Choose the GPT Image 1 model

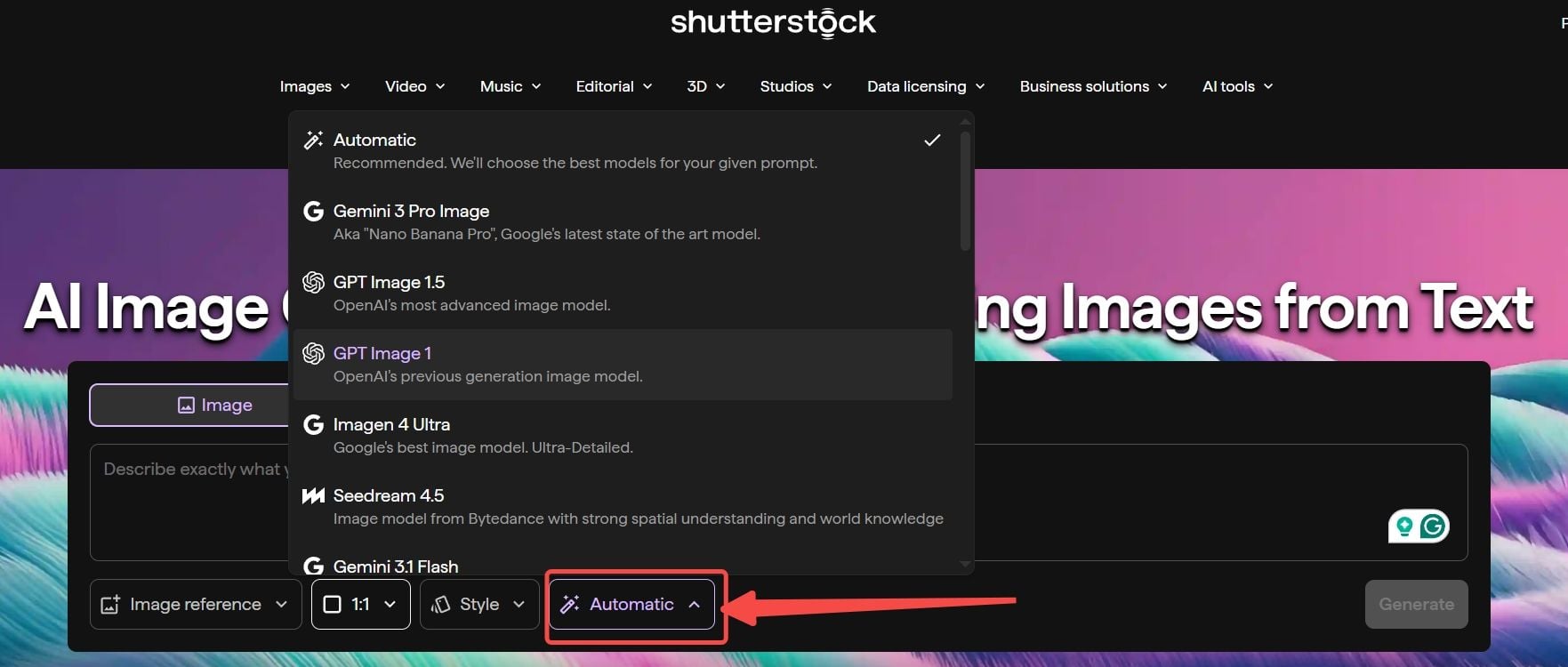623,365
